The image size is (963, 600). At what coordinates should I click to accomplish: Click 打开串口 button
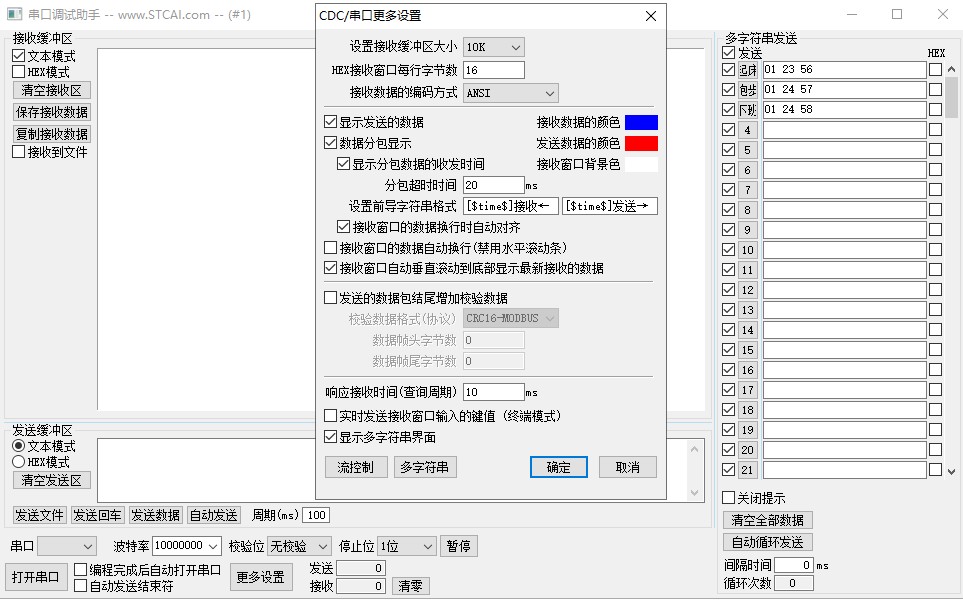[35, 577]
